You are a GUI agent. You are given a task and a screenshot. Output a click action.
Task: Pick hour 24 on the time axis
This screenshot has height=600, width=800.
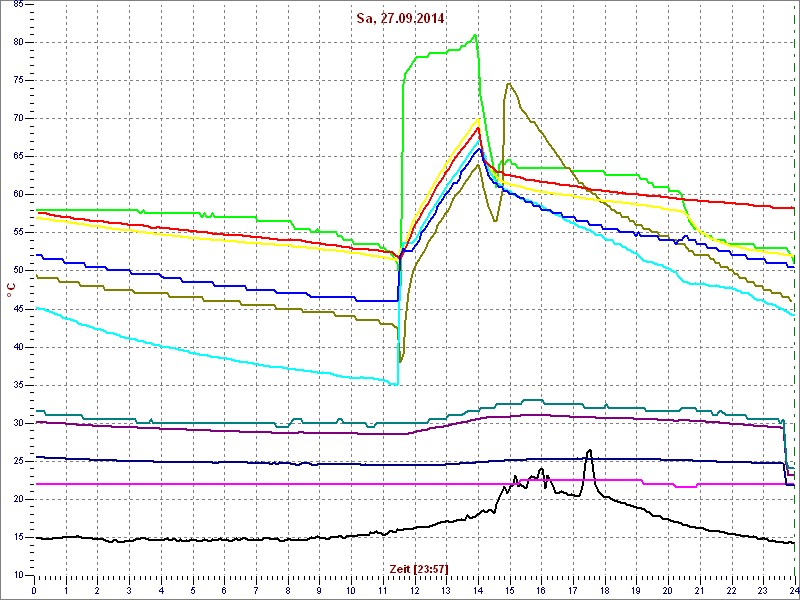pyautogui.click(x=793, y=591)
